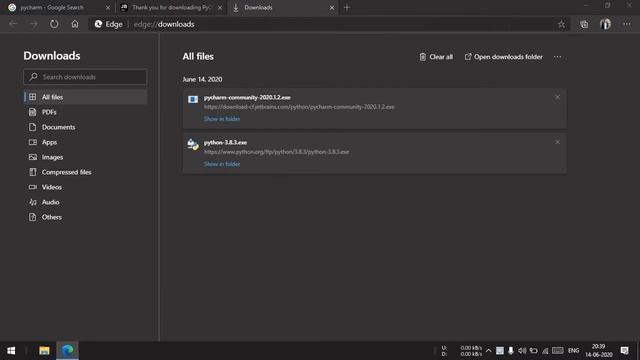Show pycharm-community-2020.1.2.exe in folder
The height and width of the screenshot is (360, 640).
tap(222, 119)
